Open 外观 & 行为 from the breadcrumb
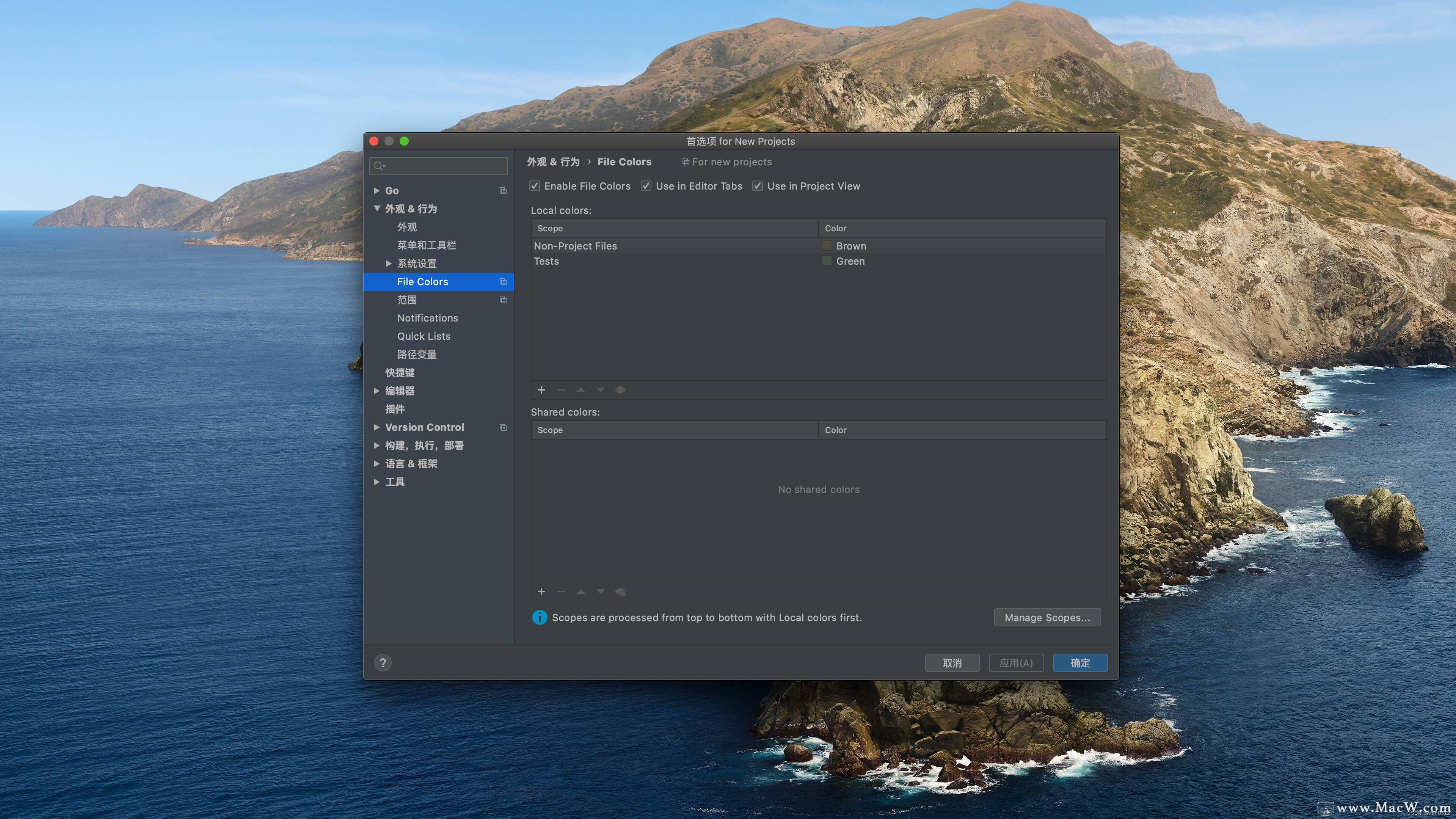Viewport: 1456px width, 819px height. point(553,162)
